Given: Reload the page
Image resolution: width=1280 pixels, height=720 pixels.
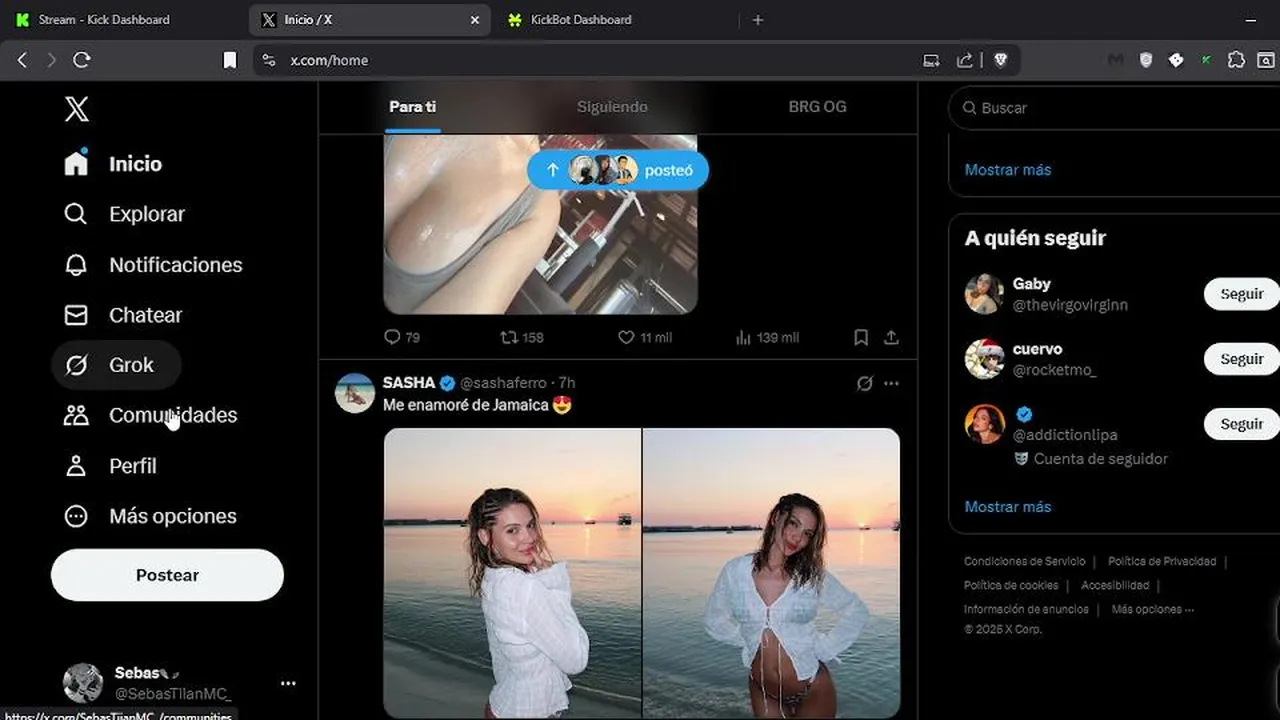Looking at the screenshot, I should pyautogui.click(x=82, y=60).
